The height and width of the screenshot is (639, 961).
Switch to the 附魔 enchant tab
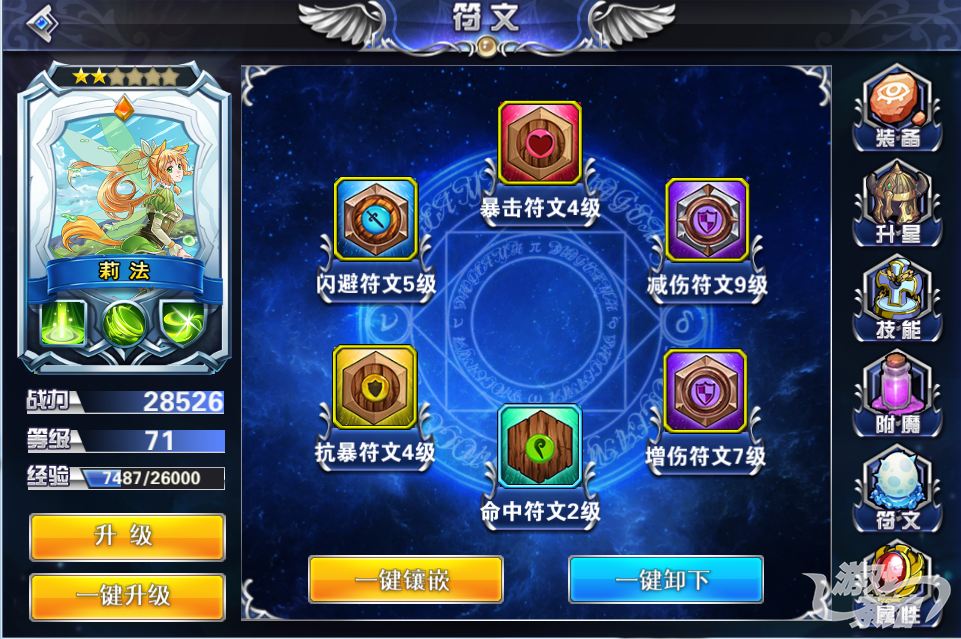tap(897, 394)
